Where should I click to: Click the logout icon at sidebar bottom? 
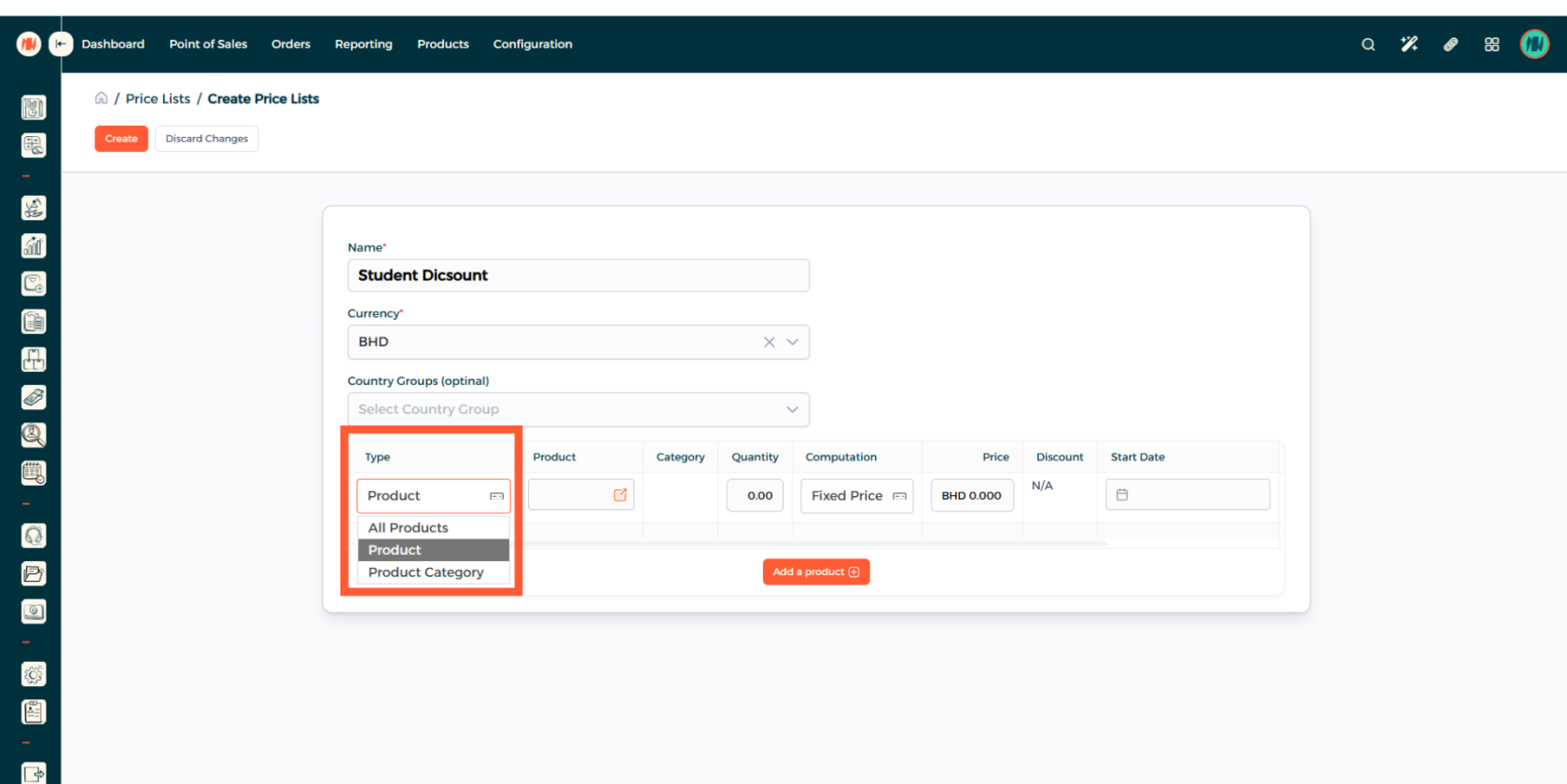point(34,773)
